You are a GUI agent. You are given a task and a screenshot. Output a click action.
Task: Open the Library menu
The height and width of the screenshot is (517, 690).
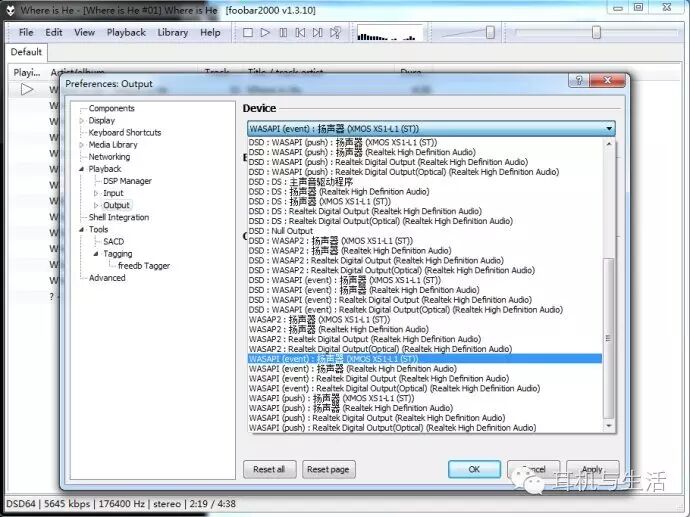(x=172, y=33)
